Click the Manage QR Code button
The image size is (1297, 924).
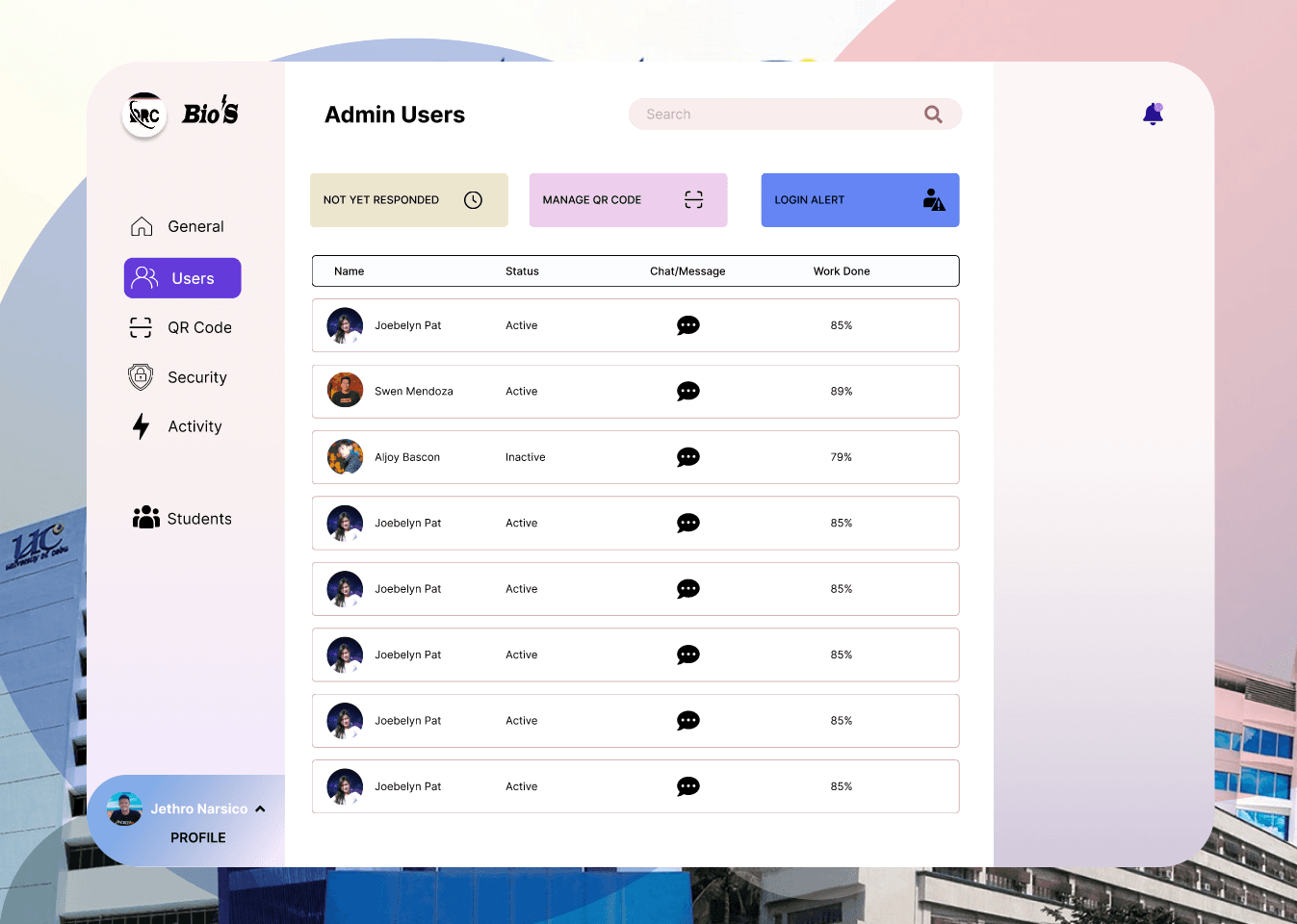click(629, 200)
